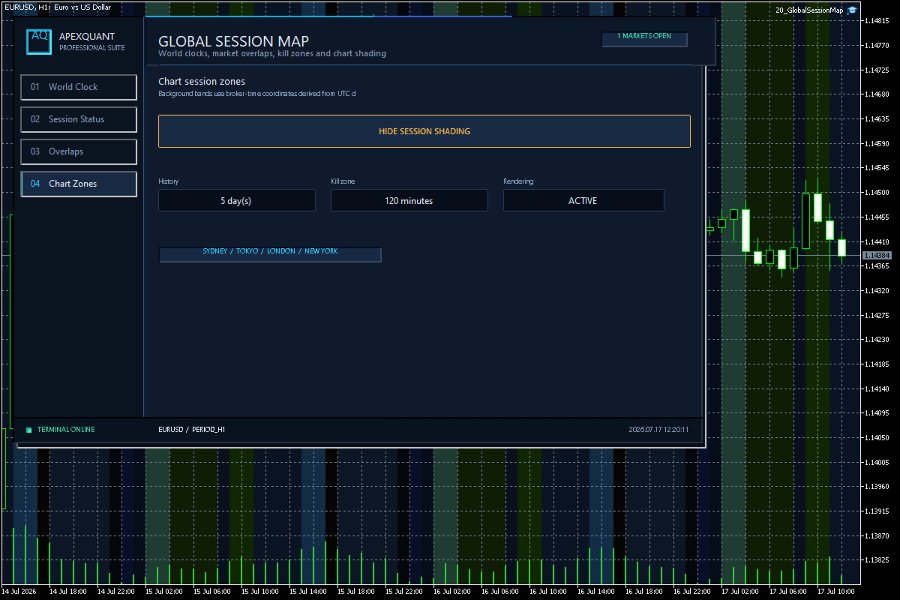Click the EURUSD / PERIOD_H1 status text
The image size is (900, 600).
191,429
